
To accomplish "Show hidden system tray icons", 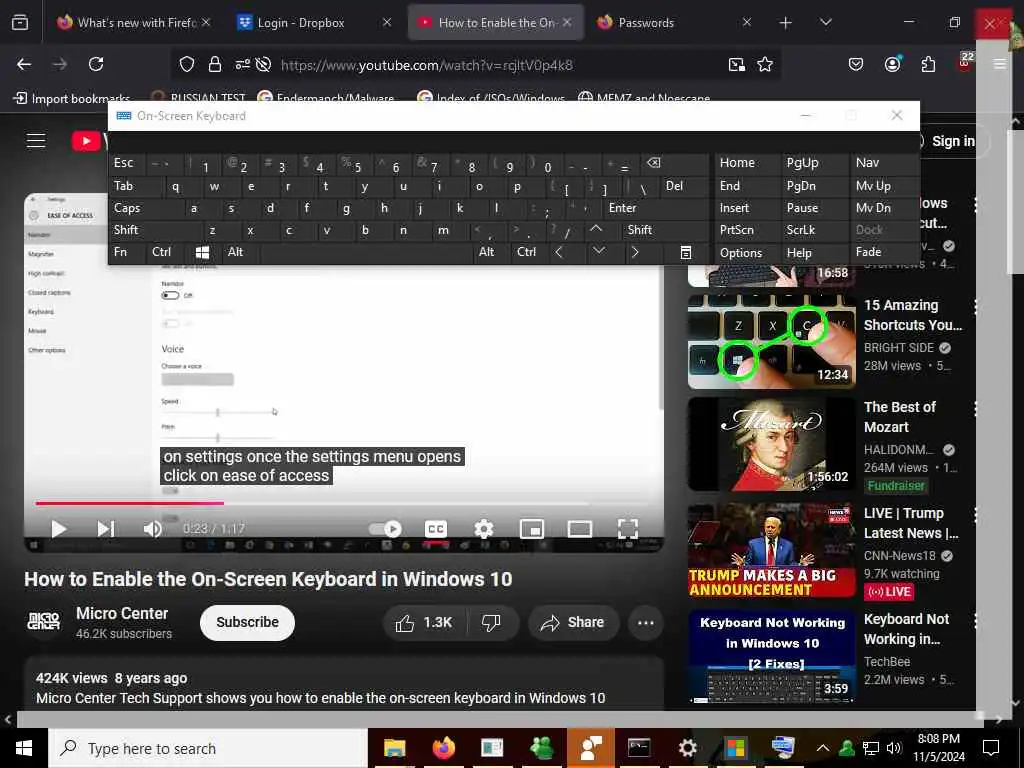I will pos(823,748).
